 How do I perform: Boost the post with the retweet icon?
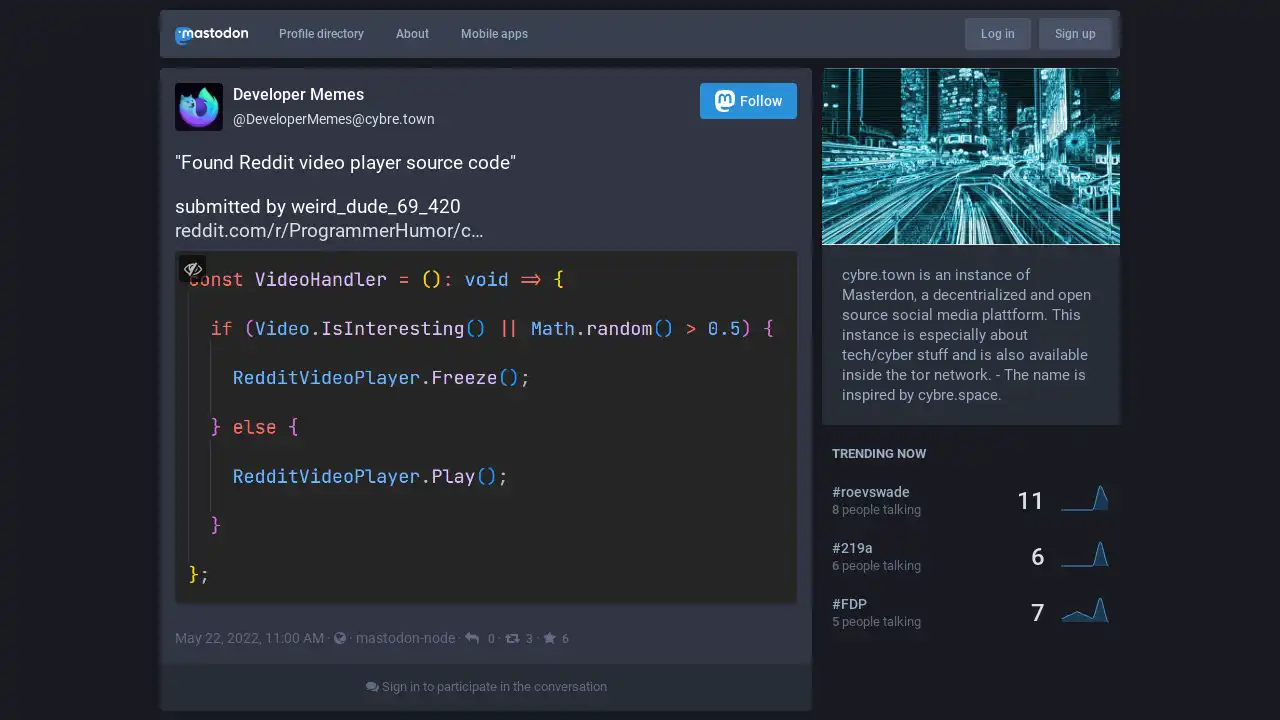(x=512, y=638)
